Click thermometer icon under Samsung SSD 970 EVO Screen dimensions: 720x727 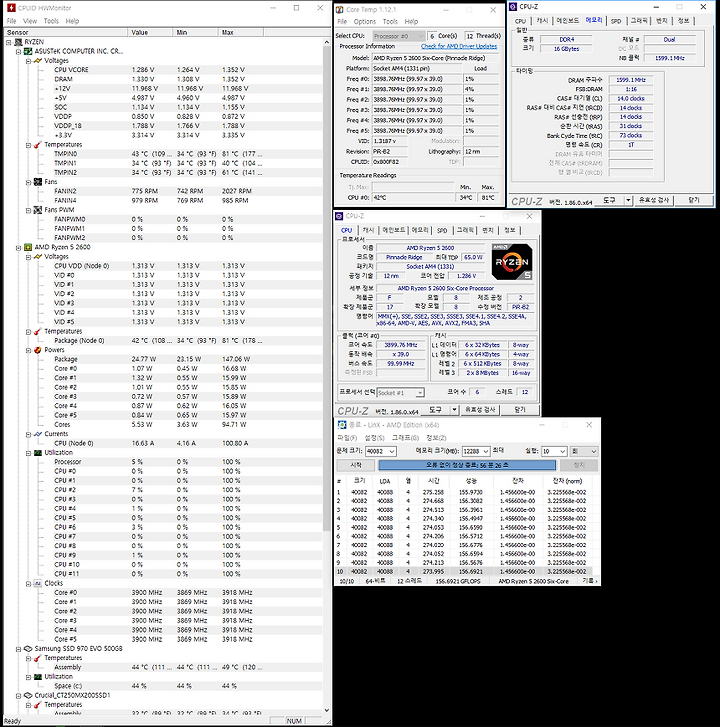[x=38, y=658]
